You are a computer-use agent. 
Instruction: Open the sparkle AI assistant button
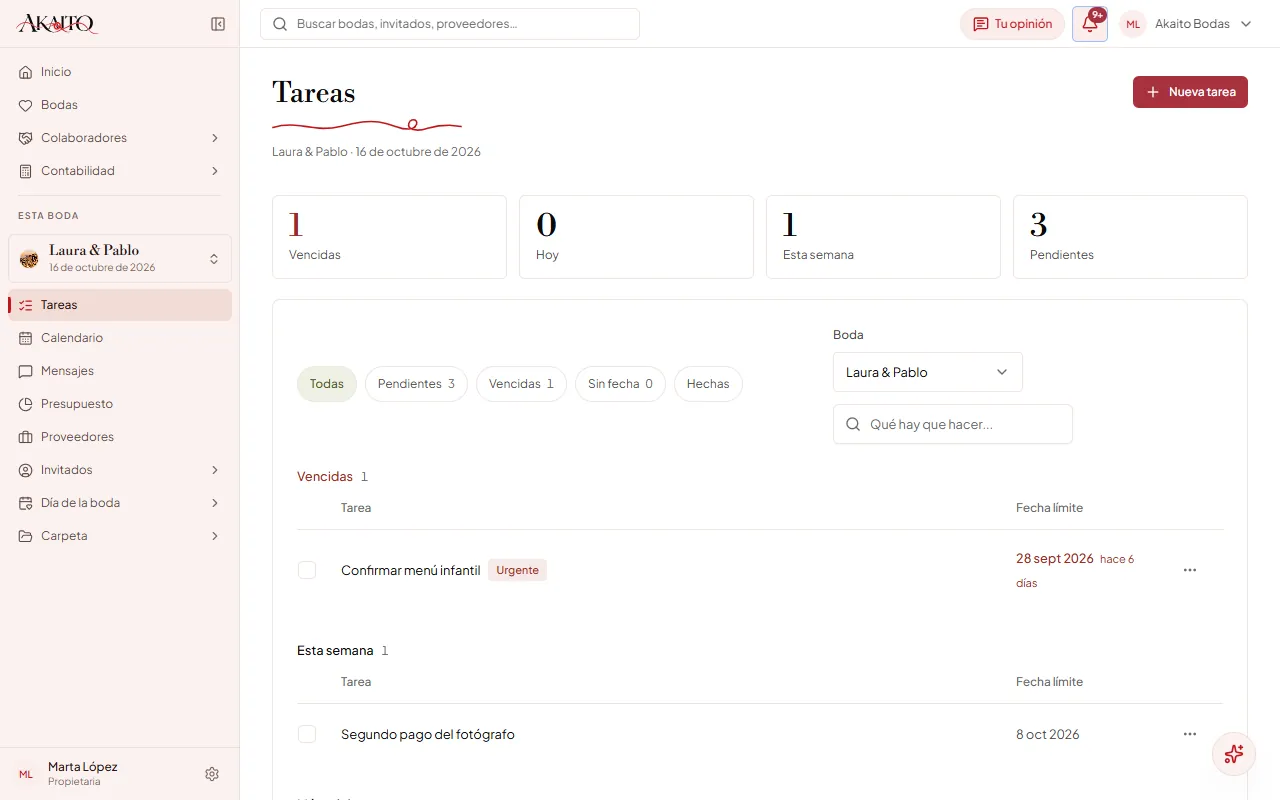click(x=1234, y=754)
